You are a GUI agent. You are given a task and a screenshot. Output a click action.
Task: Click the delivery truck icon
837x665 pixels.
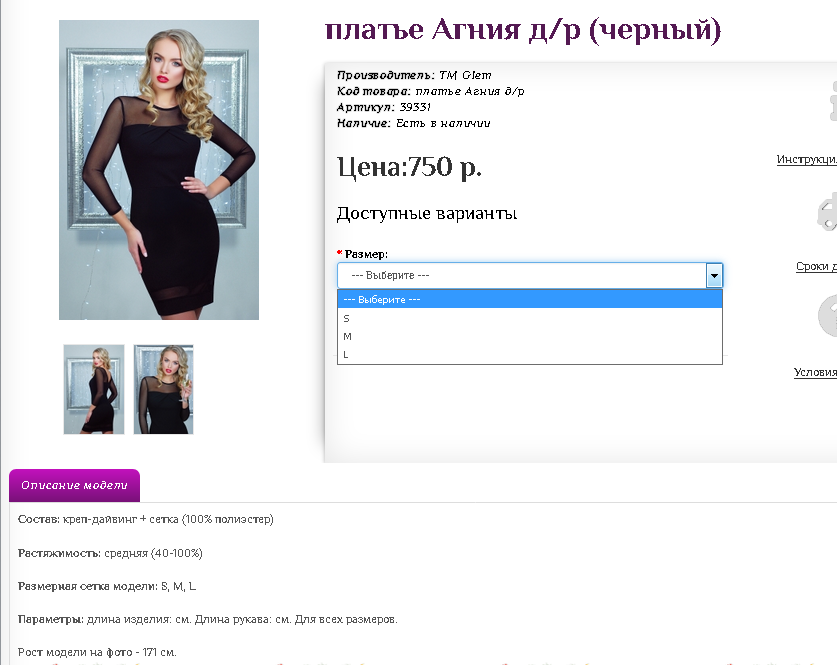pos(827,212)
